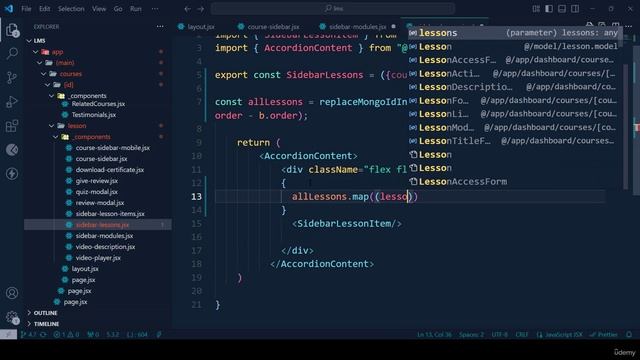Open Explorer views and more actions menu

pos(160,27)
